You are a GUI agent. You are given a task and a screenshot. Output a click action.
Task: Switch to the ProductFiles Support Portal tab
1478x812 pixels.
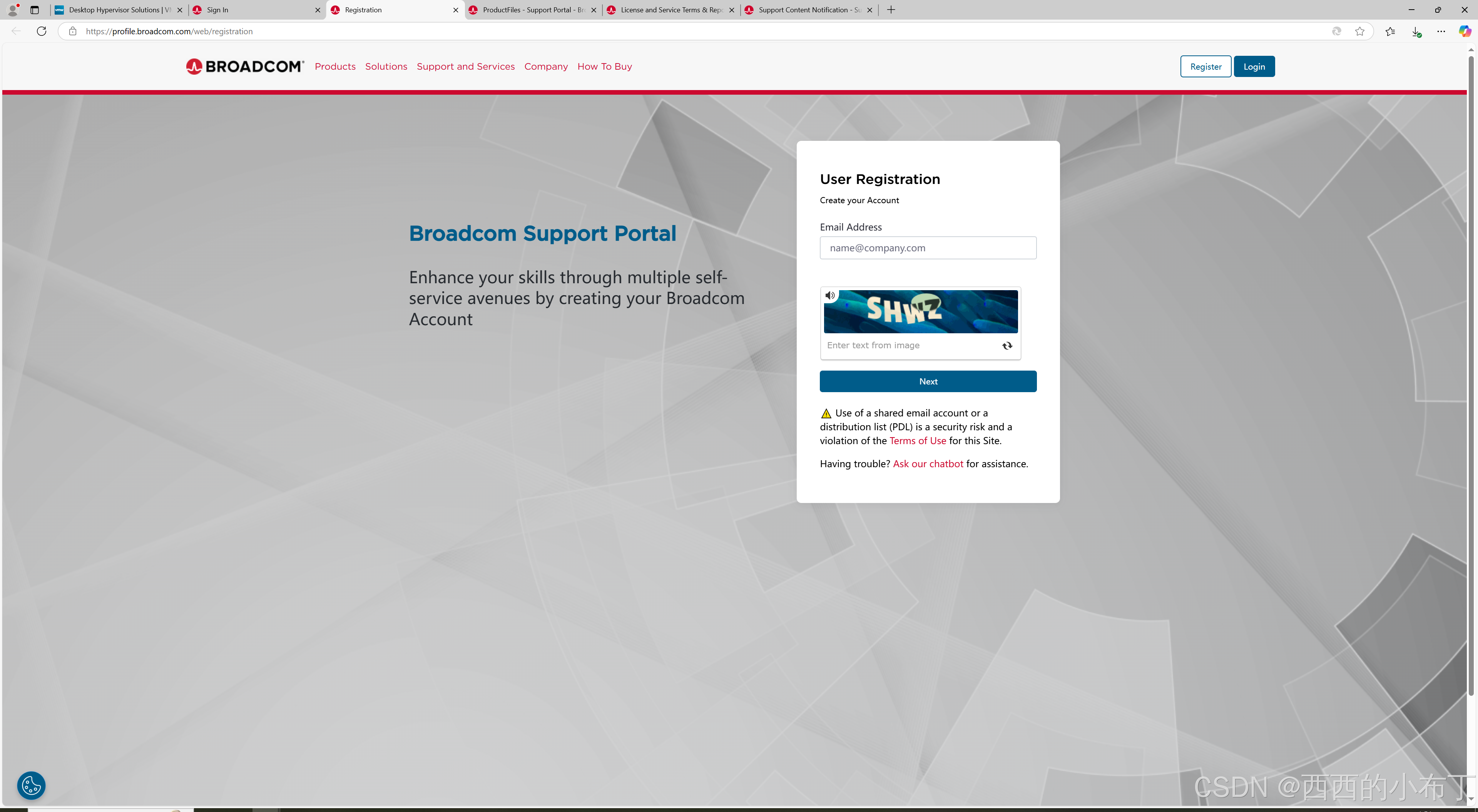(528, 10)
